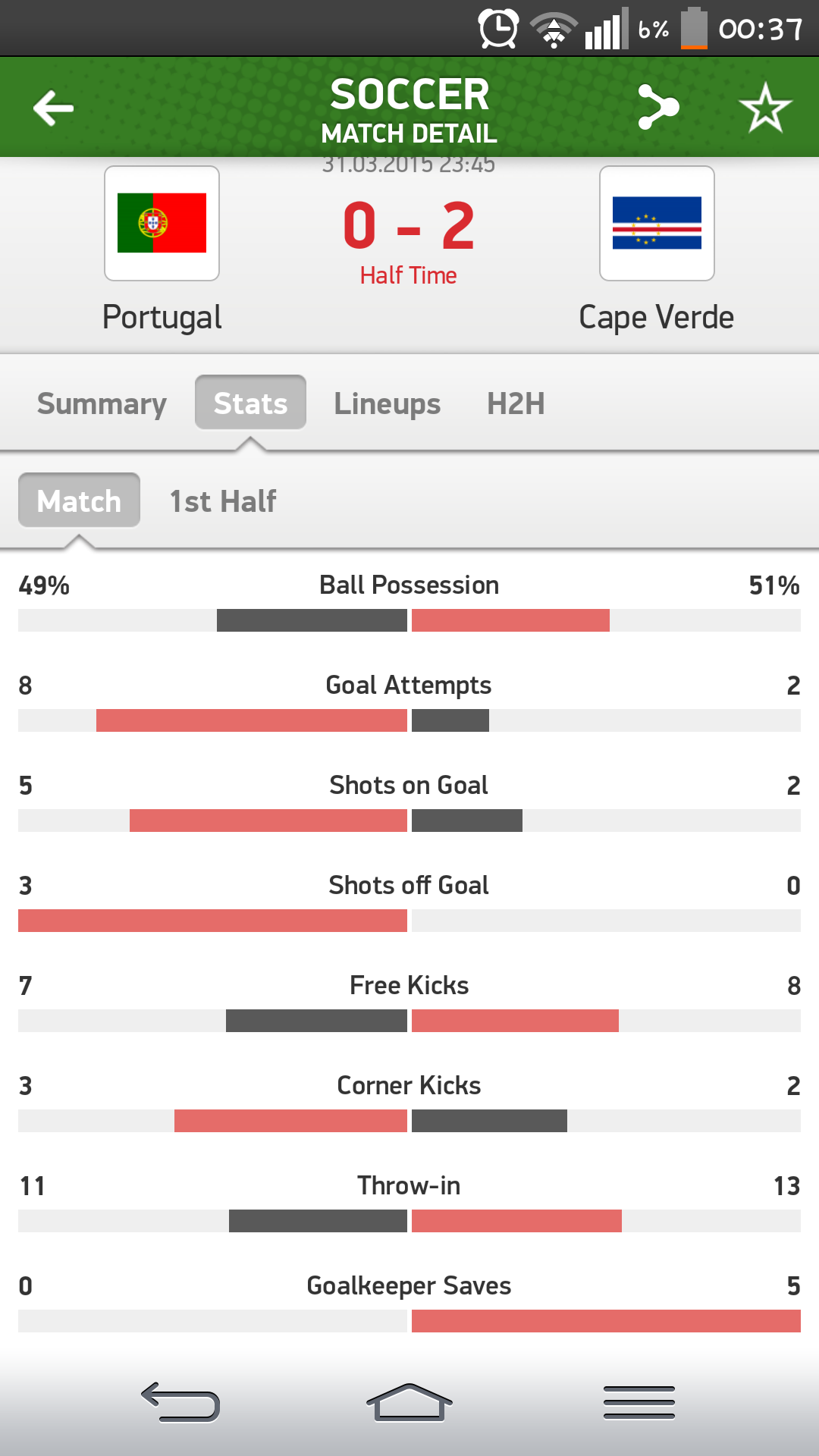819x1456 pixels.
Task: Add match to favorites with star
Action: 765,108
